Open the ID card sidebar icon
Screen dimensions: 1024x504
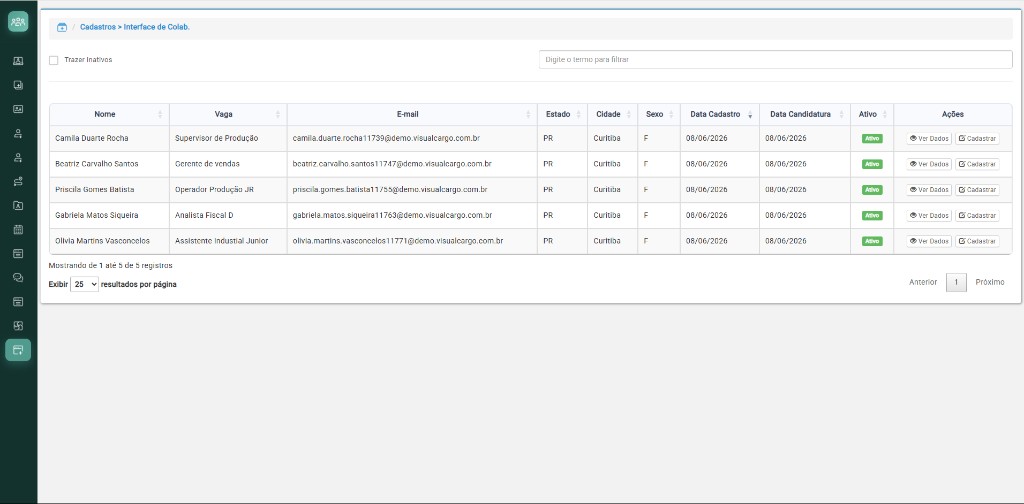click(x=18, y=109)
